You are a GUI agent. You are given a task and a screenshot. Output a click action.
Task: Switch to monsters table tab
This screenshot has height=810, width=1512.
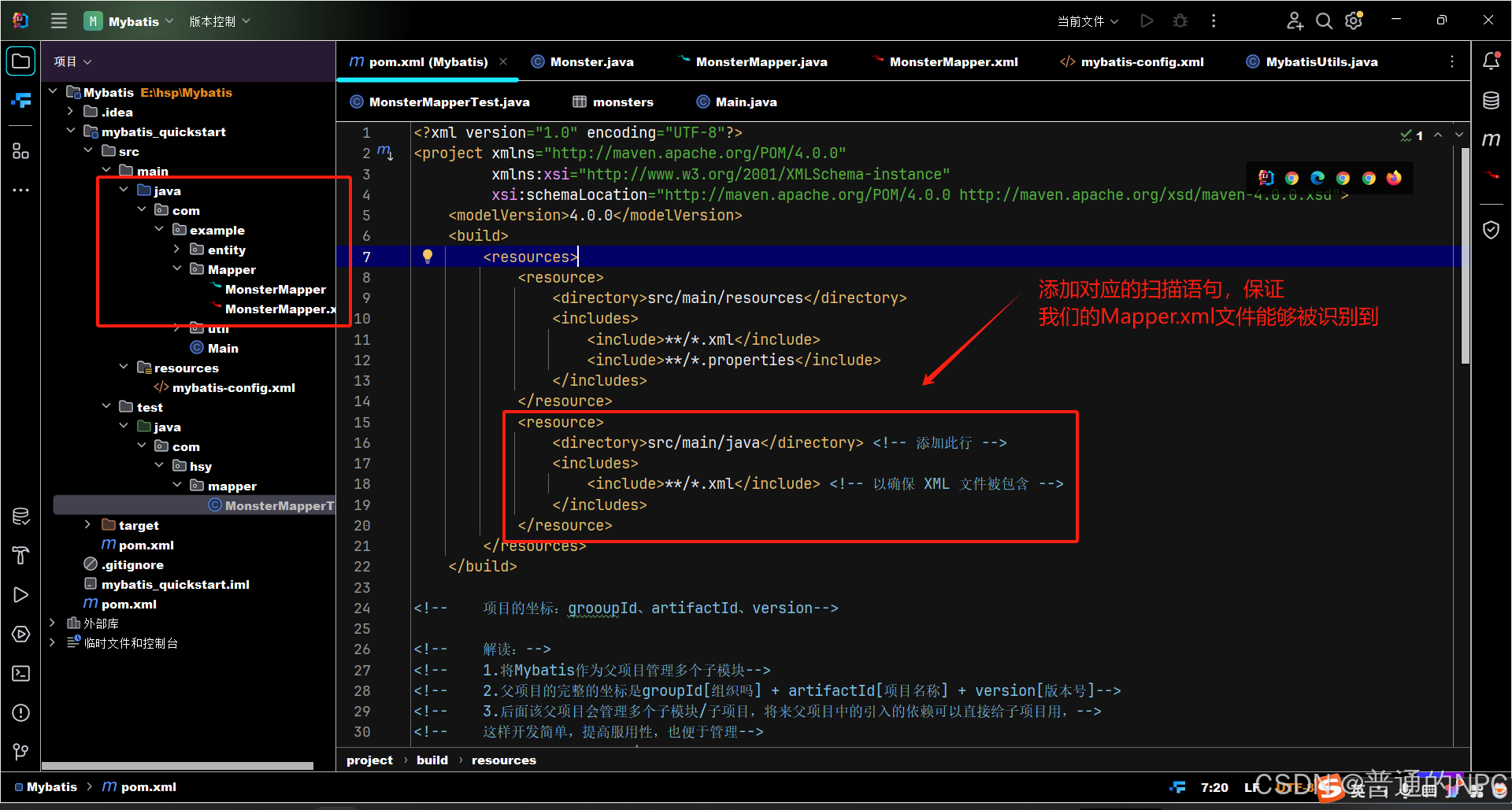click(x=613, y=102)
